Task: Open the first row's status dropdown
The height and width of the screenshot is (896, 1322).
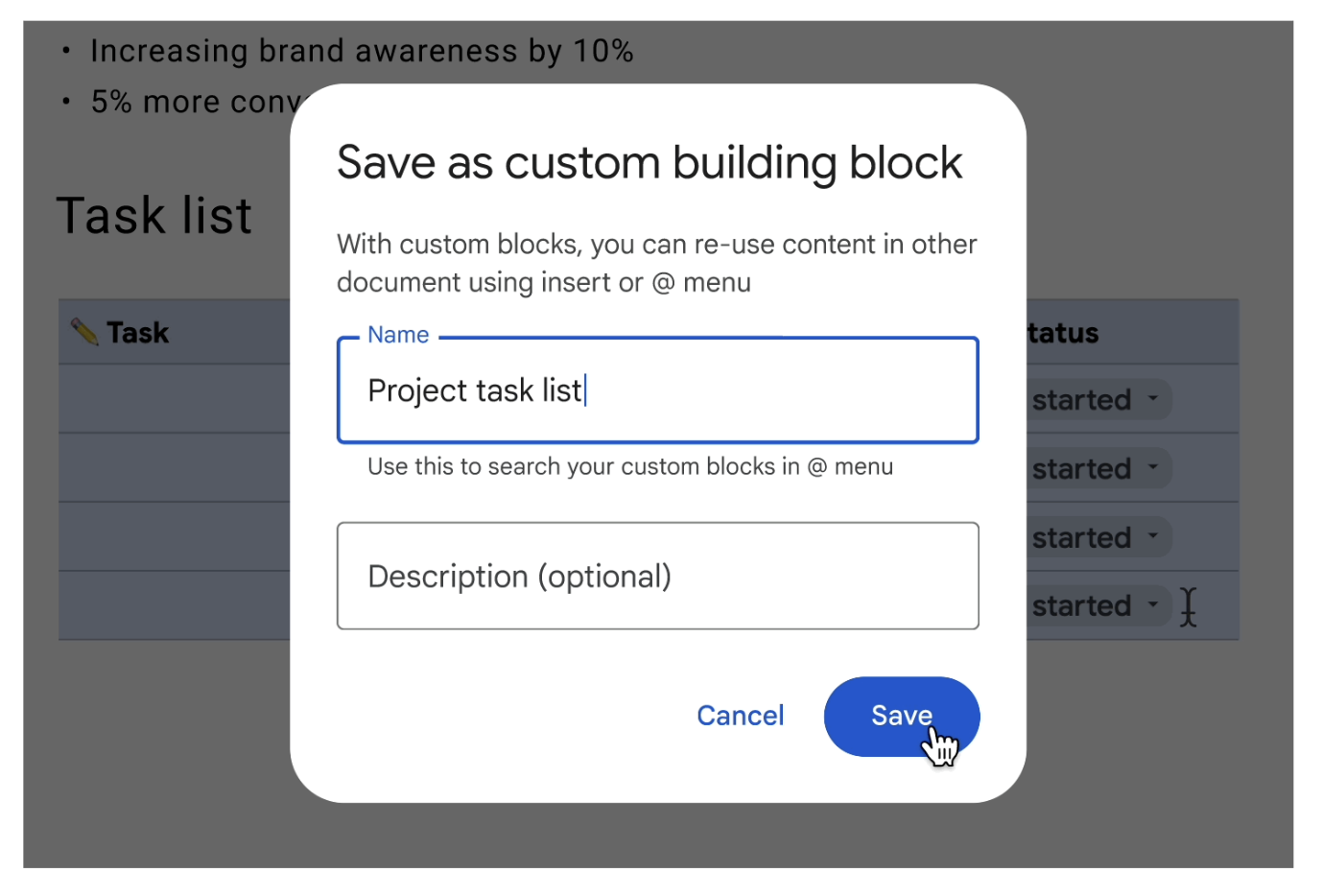Action: pos(1152,399)
